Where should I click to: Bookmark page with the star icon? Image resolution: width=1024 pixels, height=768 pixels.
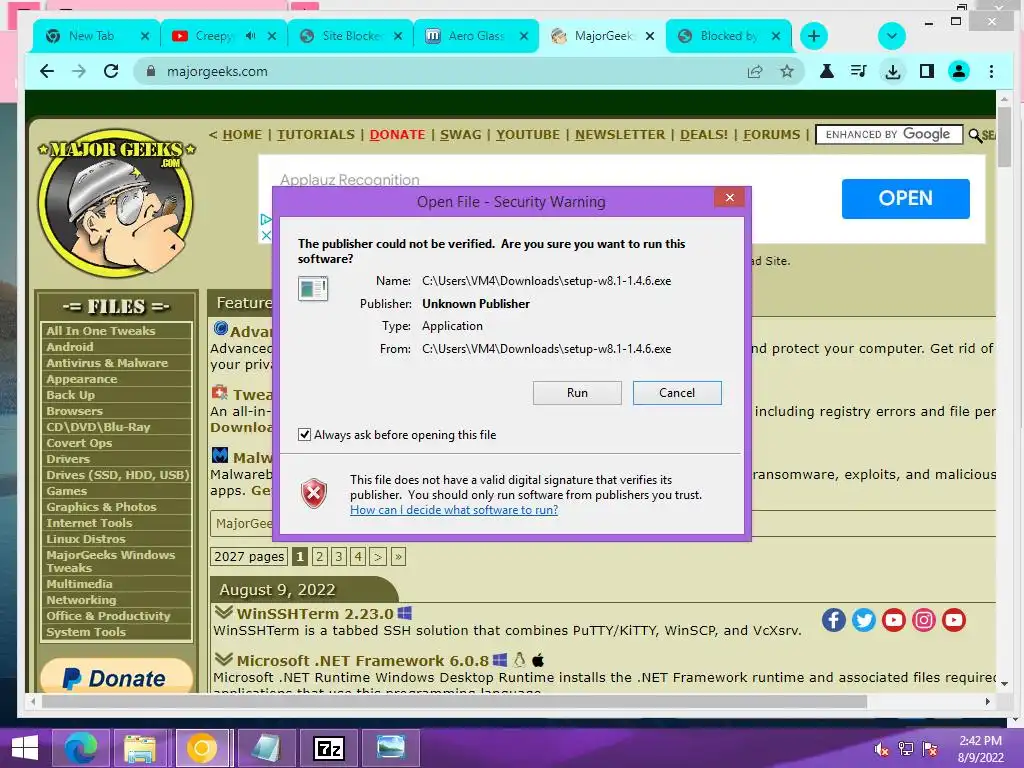point(787,71)
